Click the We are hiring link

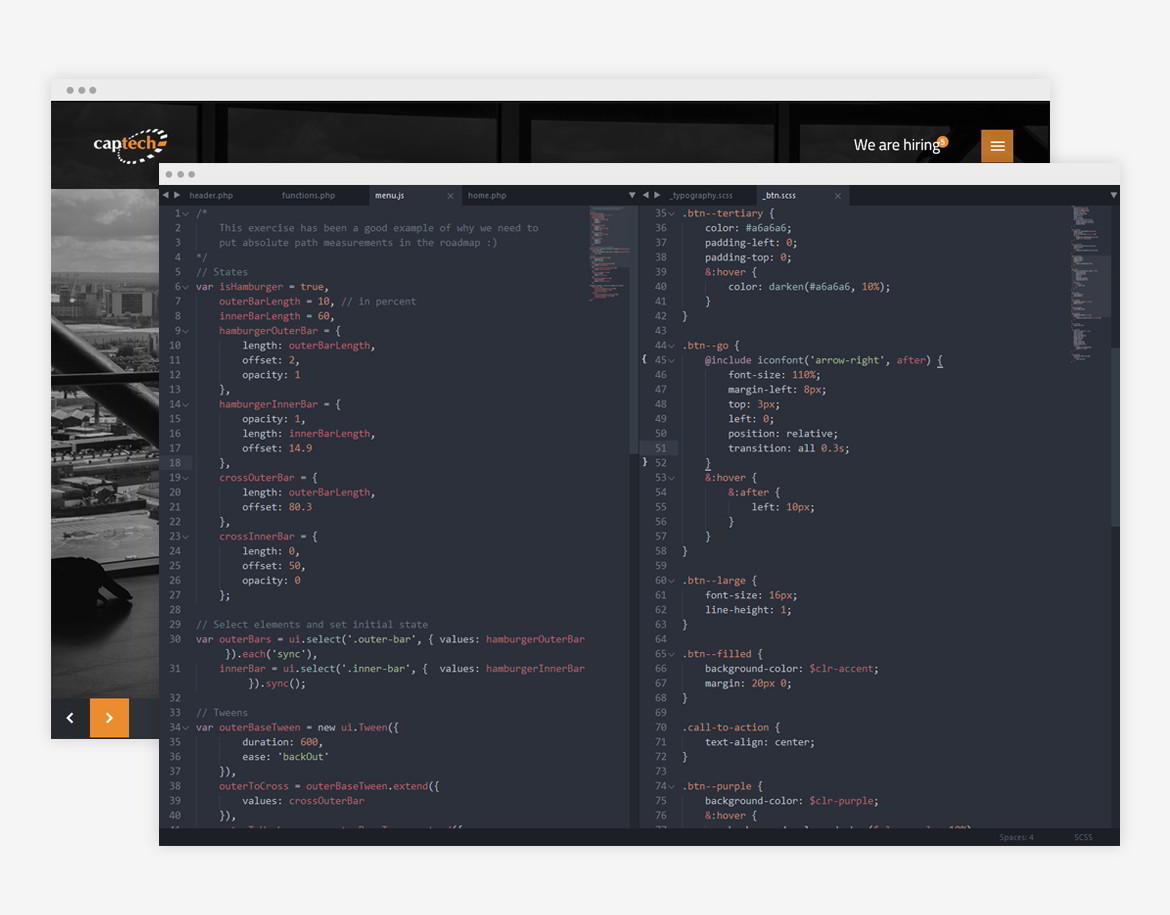896,145
